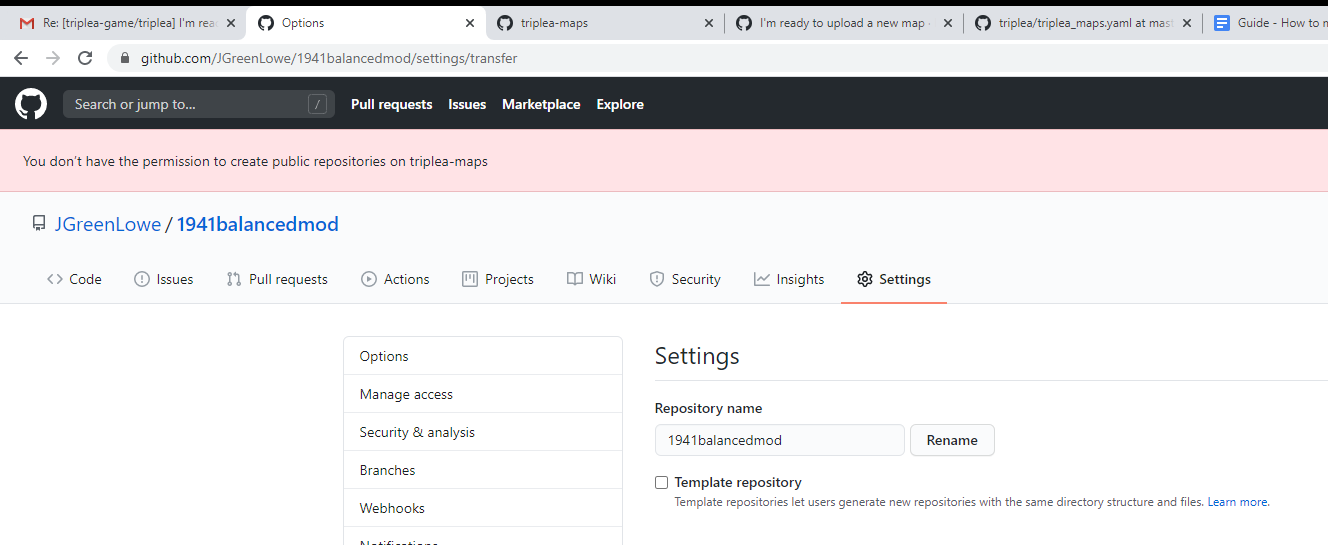Select Manage access in settings sidebar
This screenshot has height=545, width=1328.
[x=483, y=394]
